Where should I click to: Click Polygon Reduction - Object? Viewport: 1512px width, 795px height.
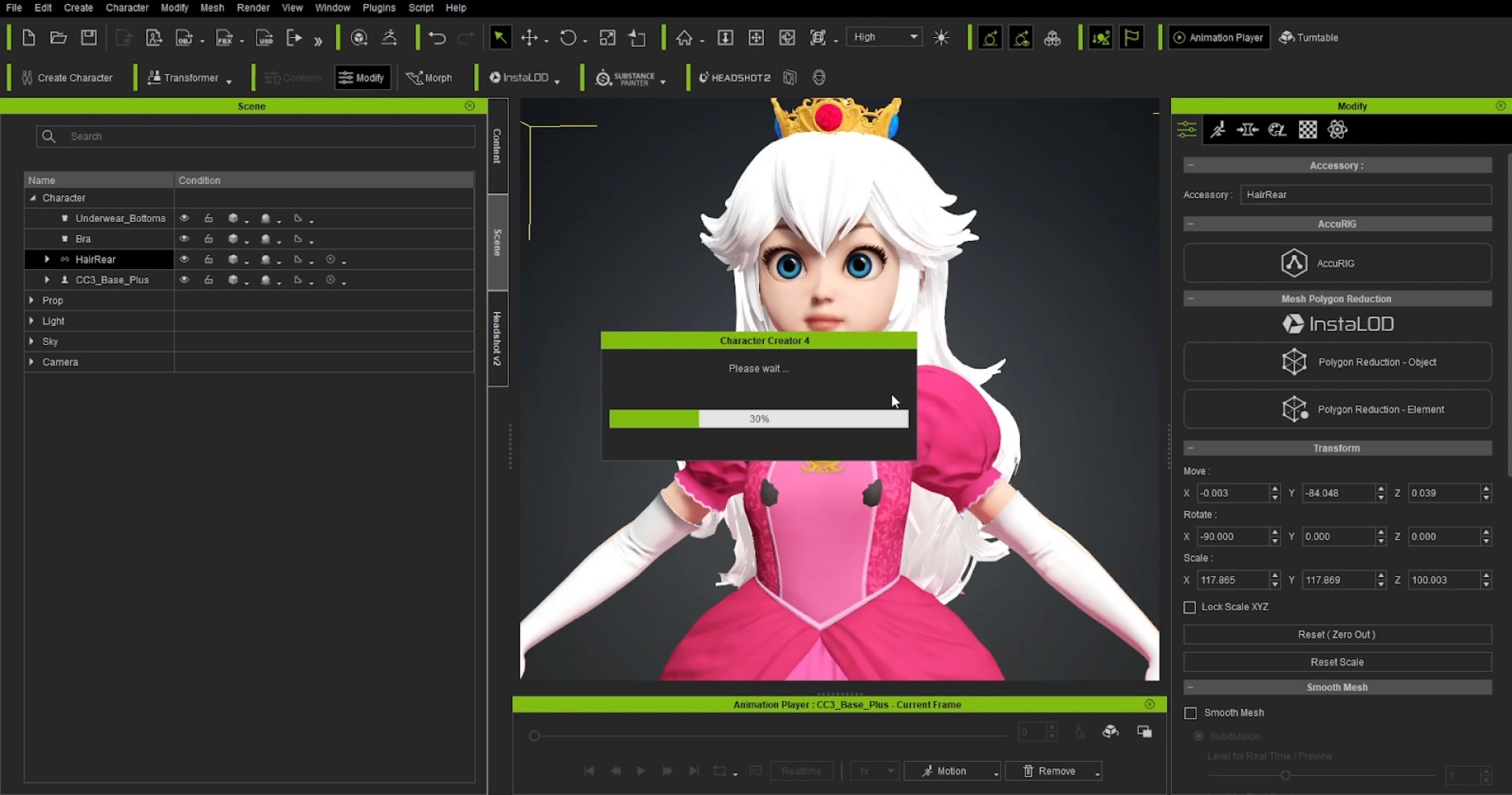point(1337,362)
